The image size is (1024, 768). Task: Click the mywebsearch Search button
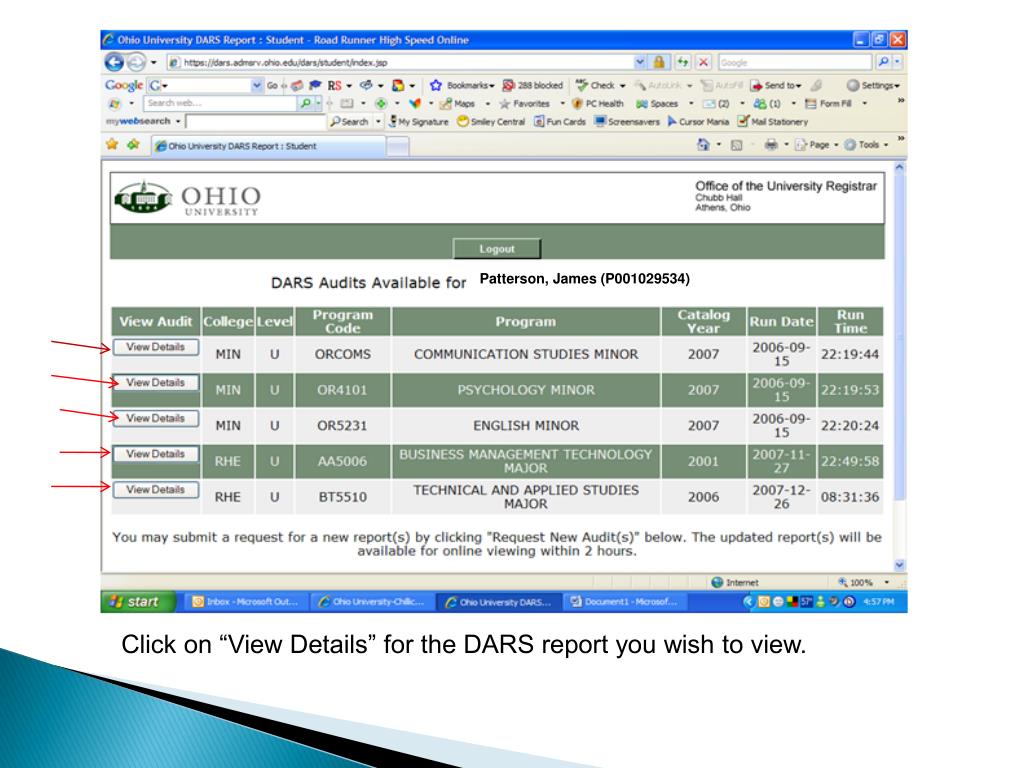(349, 121)
